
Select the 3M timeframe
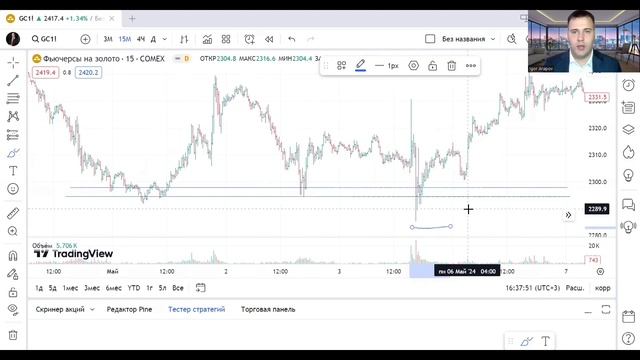(108, 39)
